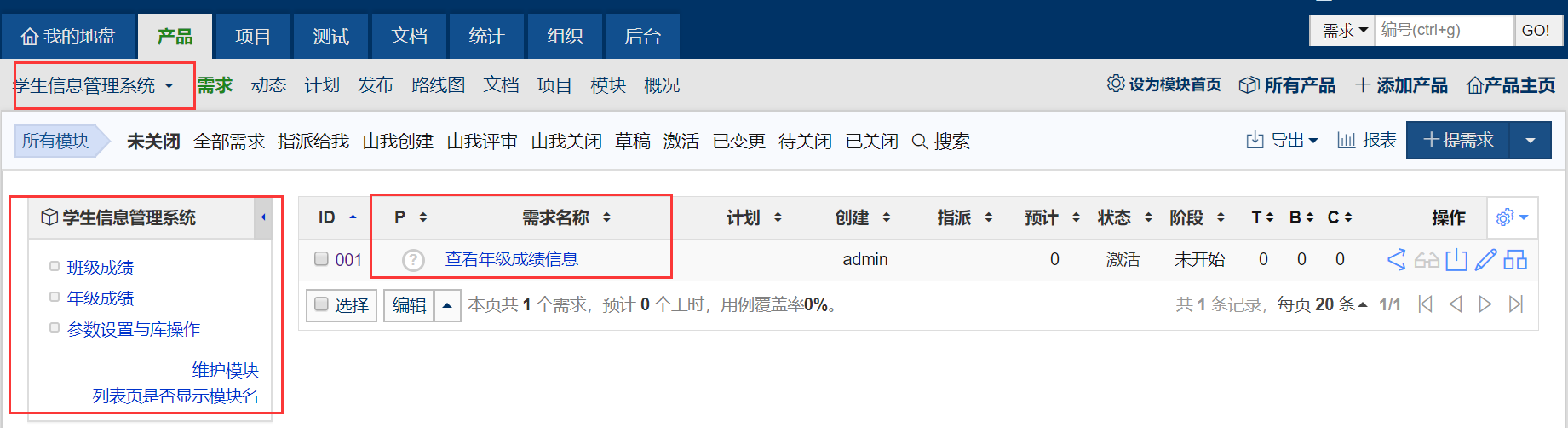Open 计划 in product submenu

pos(322,85)
